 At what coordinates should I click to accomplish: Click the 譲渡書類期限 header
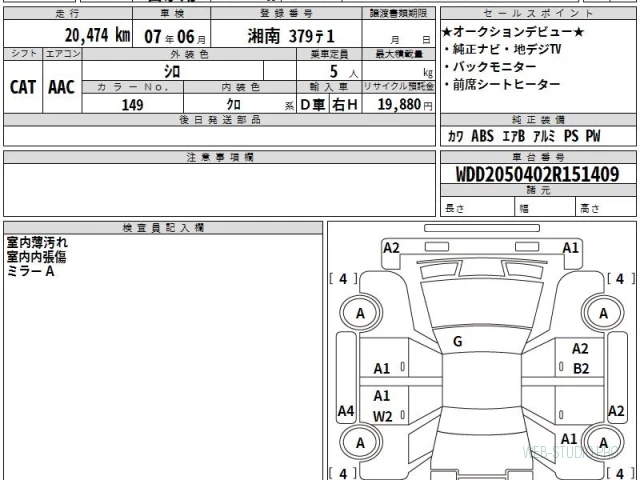[398, 13]
